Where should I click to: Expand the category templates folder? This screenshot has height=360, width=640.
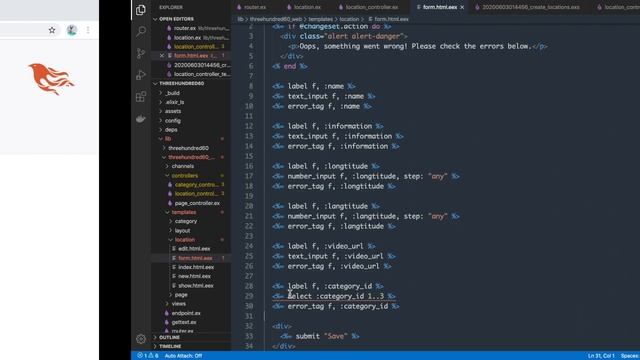[186, 221]
